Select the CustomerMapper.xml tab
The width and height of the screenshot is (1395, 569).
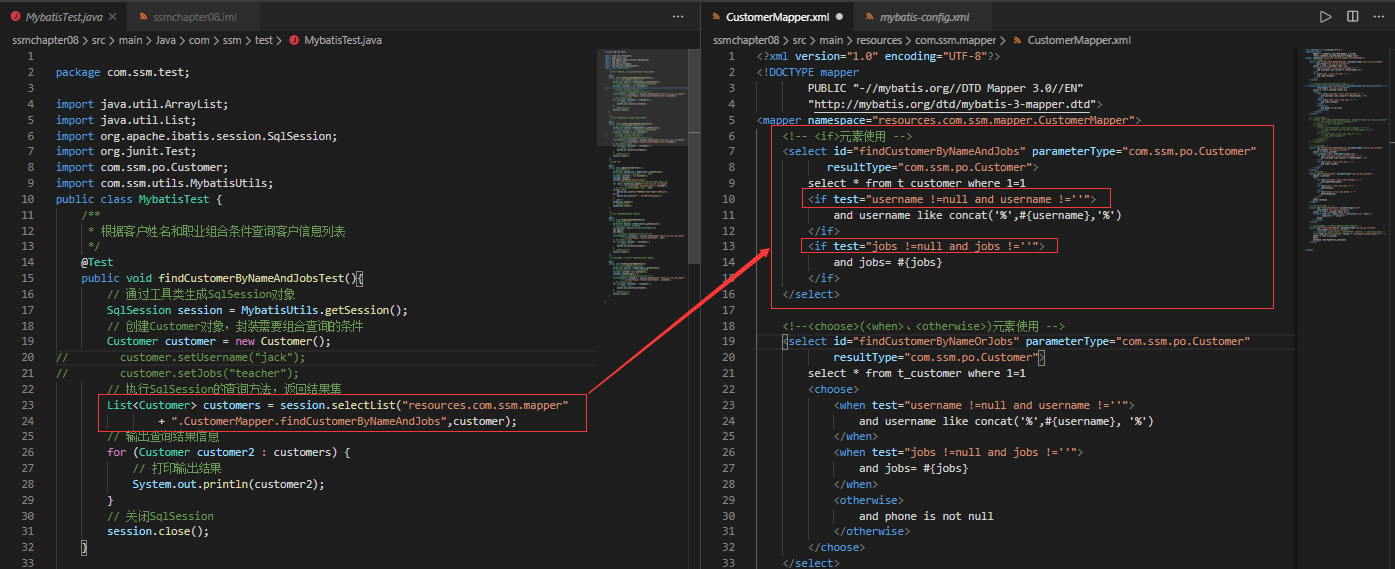coord(777,17)
